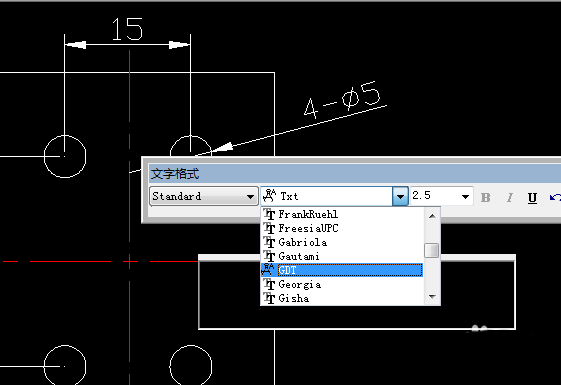Click the 文字格式 toolbar title bar

tap(355, 174)
